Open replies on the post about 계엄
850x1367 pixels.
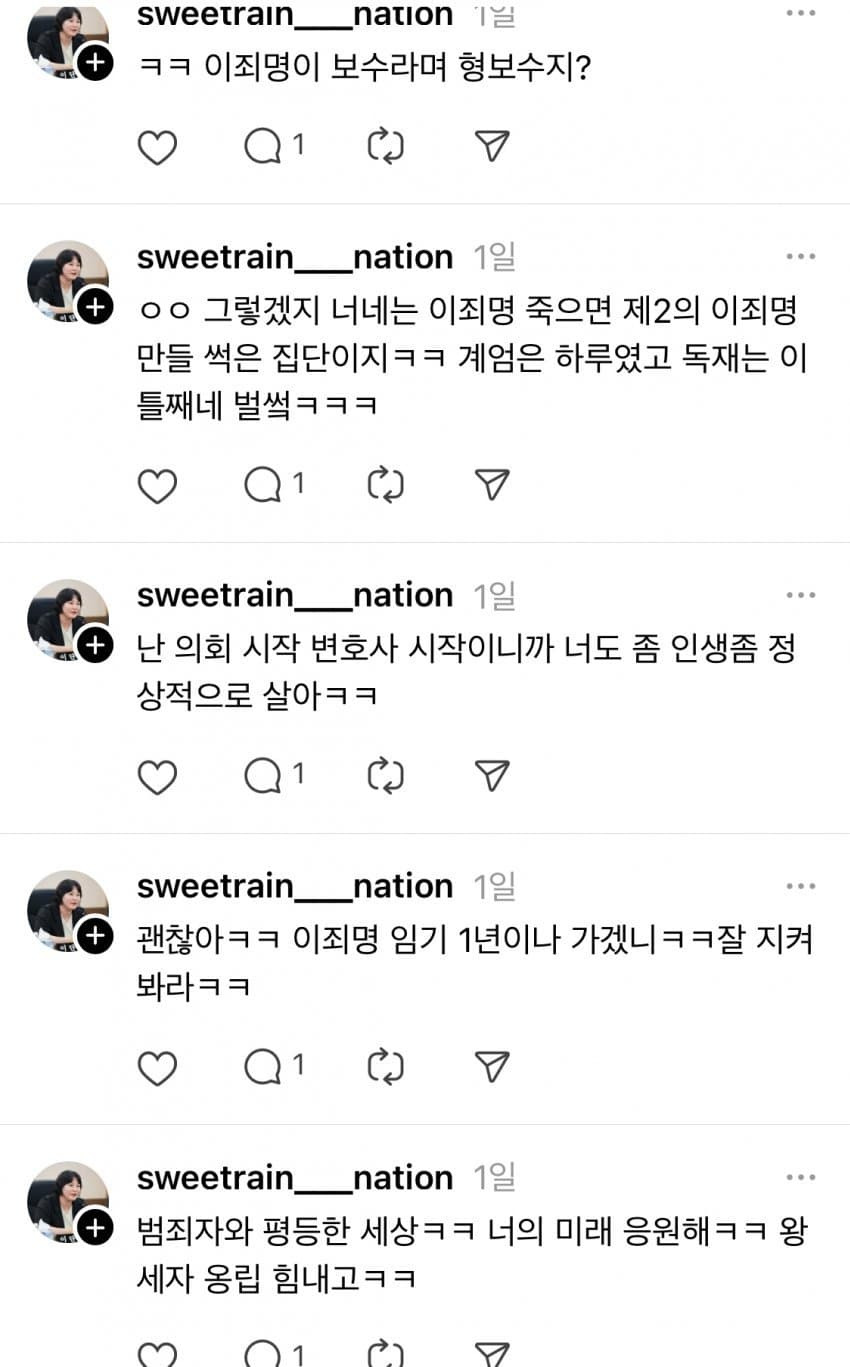click(265, 485)
